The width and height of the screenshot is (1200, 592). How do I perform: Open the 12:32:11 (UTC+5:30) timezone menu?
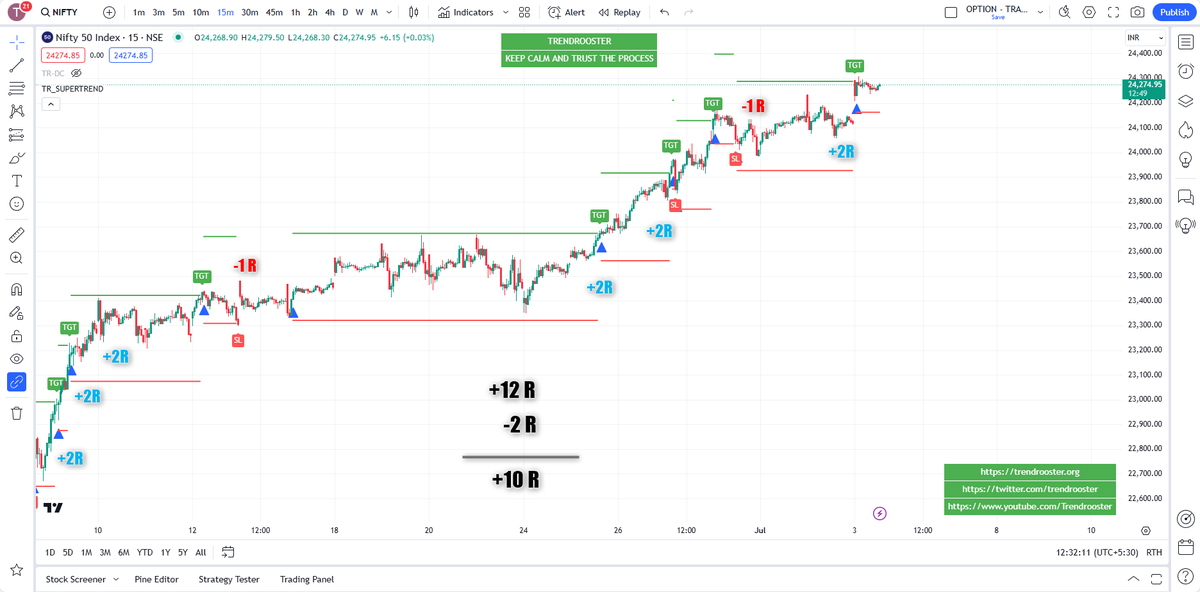(x=1099, y=552)
